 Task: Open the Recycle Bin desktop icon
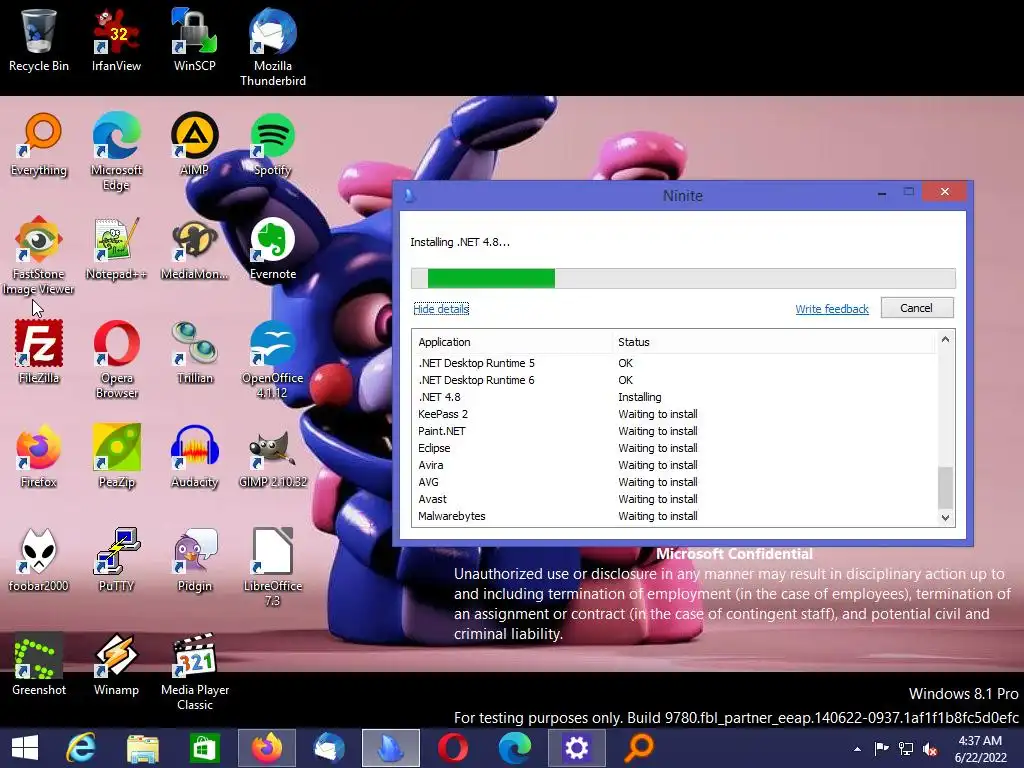pyautogui.click(x=39, y=40)
